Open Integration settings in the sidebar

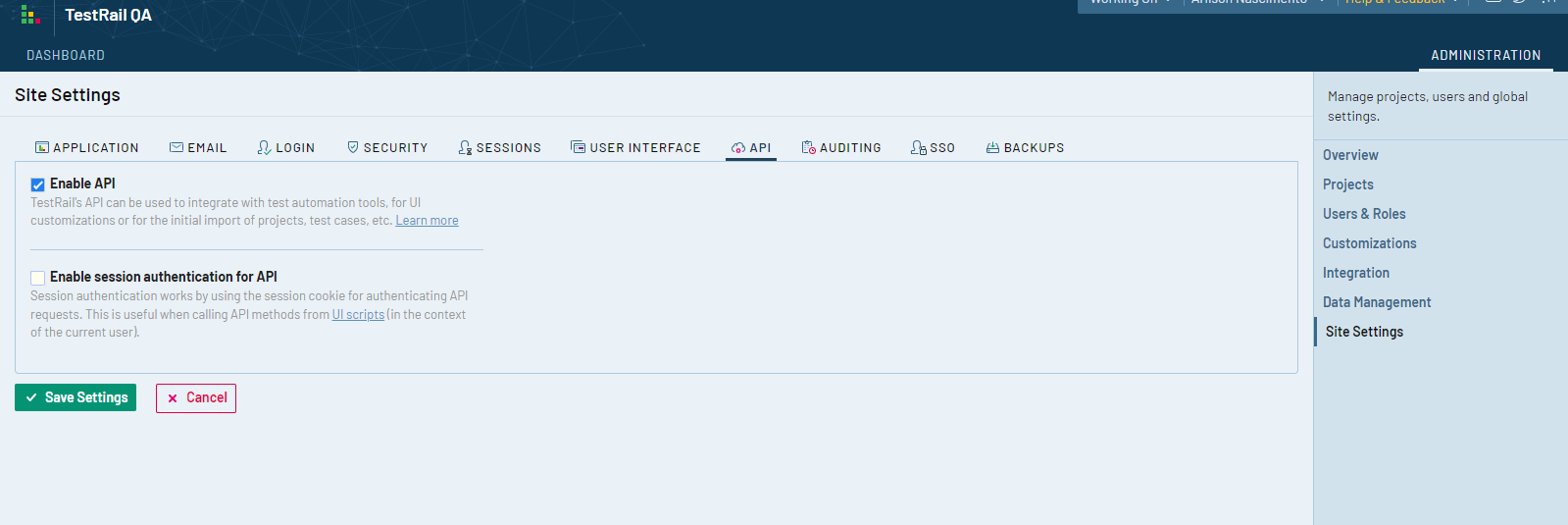(1356, 273)
